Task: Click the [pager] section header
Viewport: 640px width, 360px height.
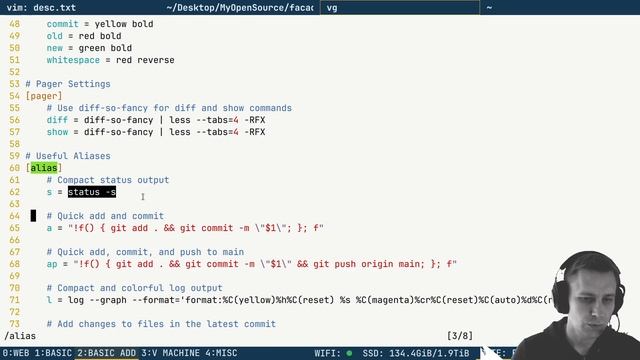Action: (x=44, y=96)
